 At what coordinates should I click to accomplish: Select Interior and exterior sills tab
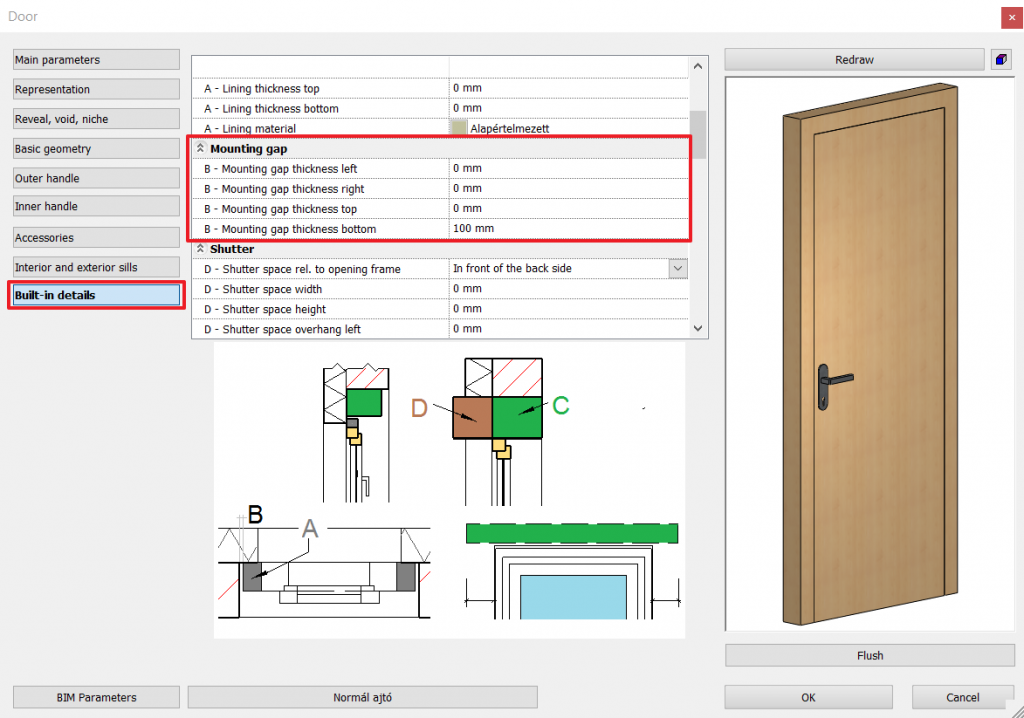click(x=96, y=267)
